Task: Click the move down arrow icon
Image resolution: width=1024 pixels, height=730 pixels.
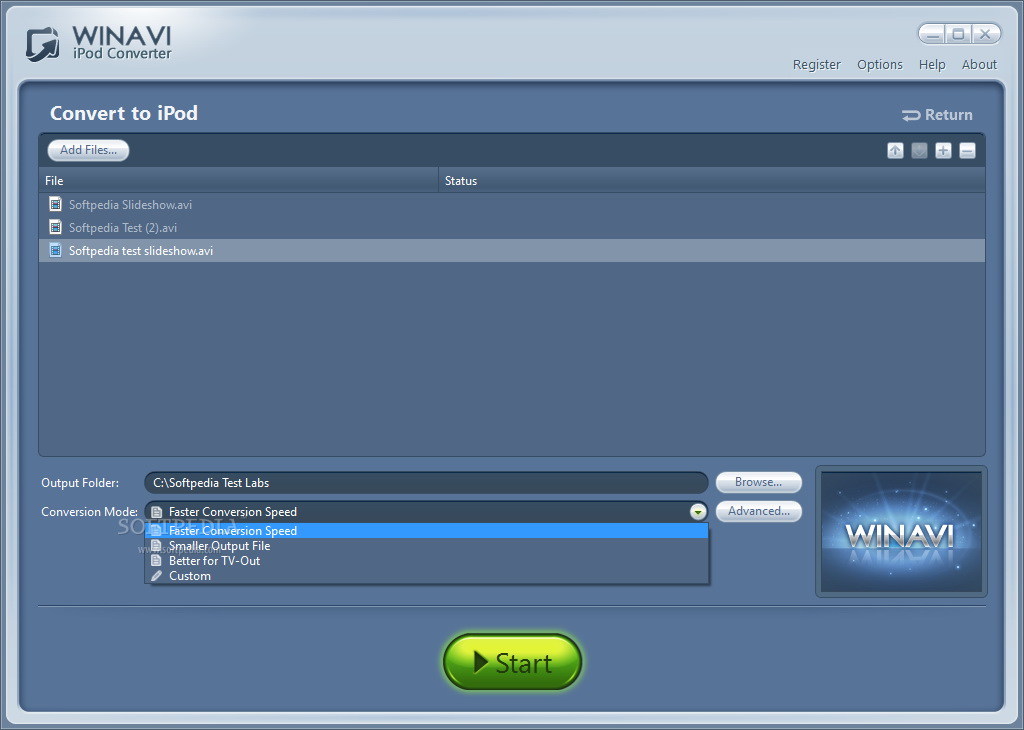Action: pos(920,151)
